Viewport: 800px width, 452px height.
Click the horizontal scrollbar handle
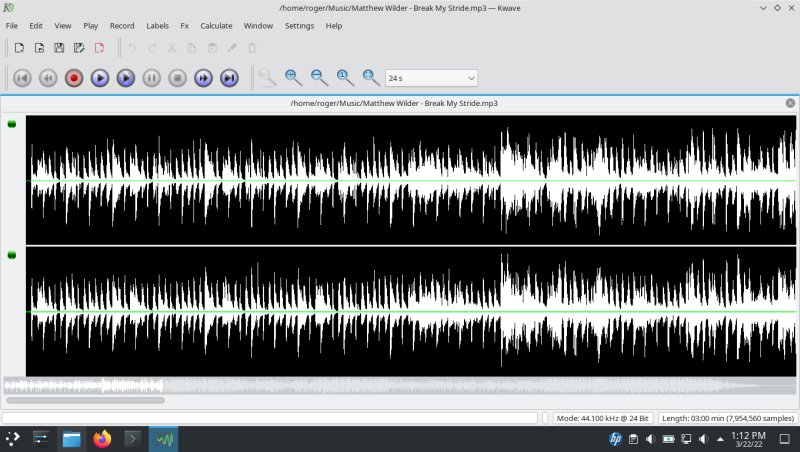point(86,400)
